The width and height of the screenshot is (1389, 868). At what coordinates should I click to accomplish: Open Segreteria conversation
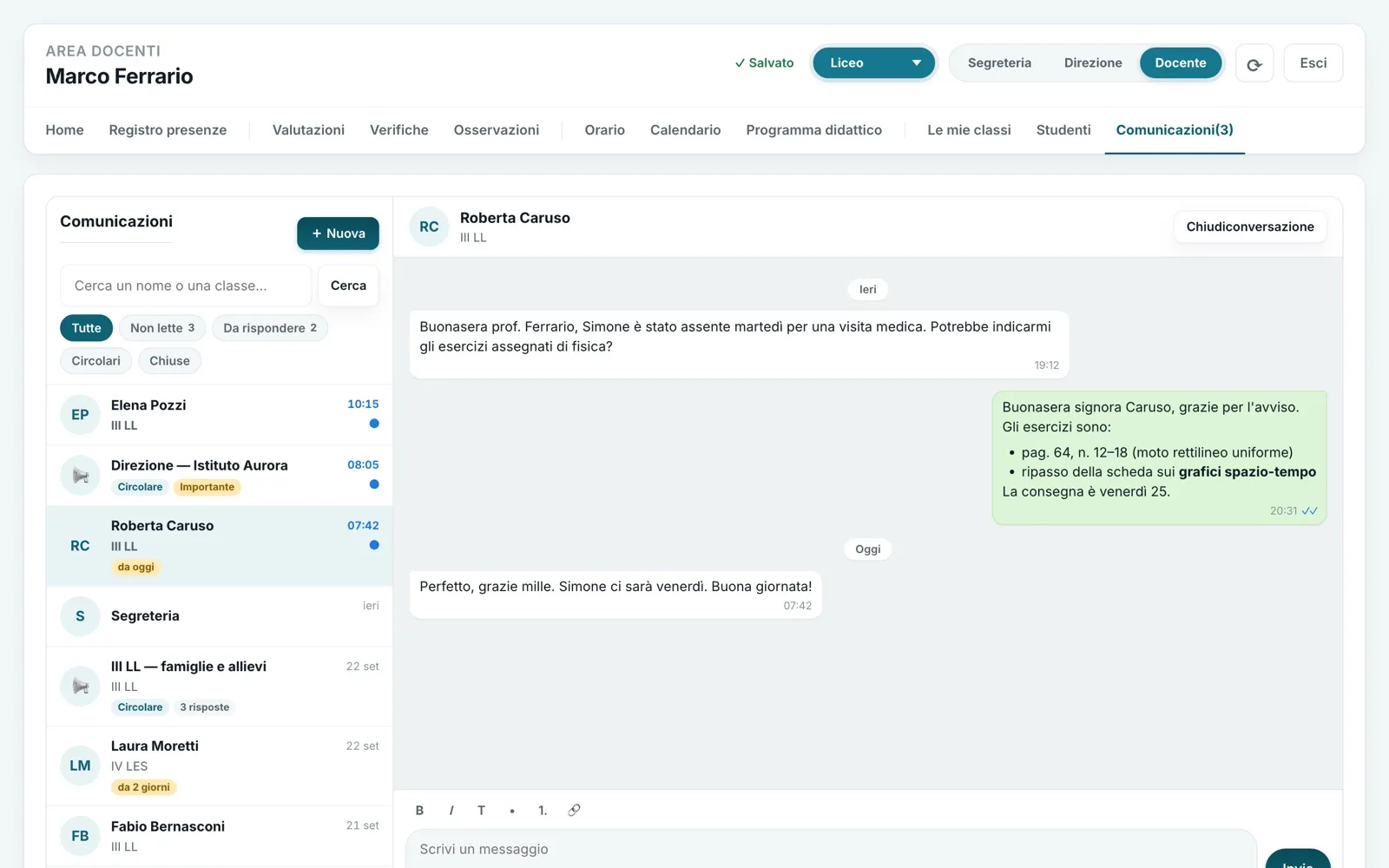click(x=220, y=616)
